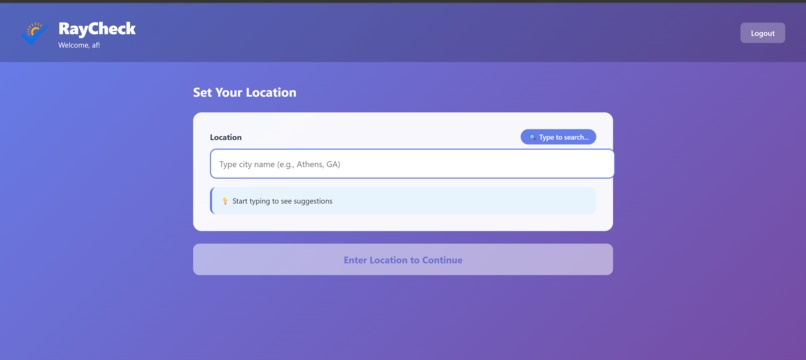Click the RayCheck title text
Image resolution: width=806 pixels, height=360 pixels.
[97, 29]
